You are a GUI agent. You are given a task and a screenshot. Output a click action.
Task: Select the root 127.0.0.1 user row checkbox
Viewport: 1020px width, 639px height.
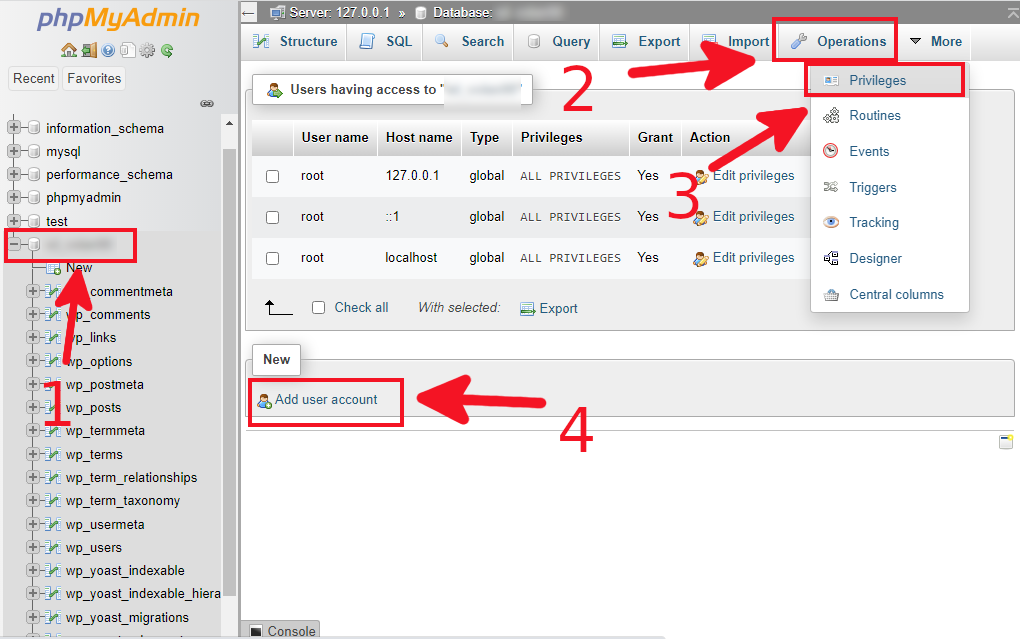pyautogui.click(x=273, y=175)
